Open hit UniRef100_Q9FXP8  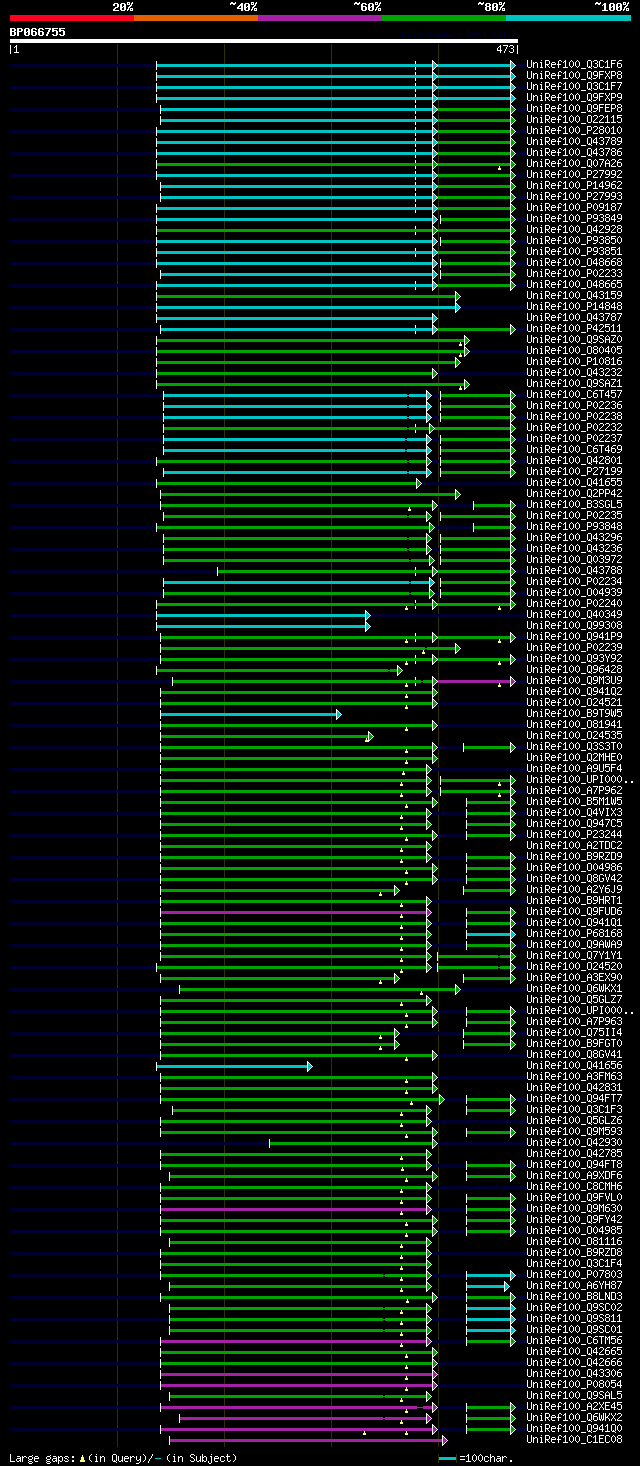click(x=574, y=75)
